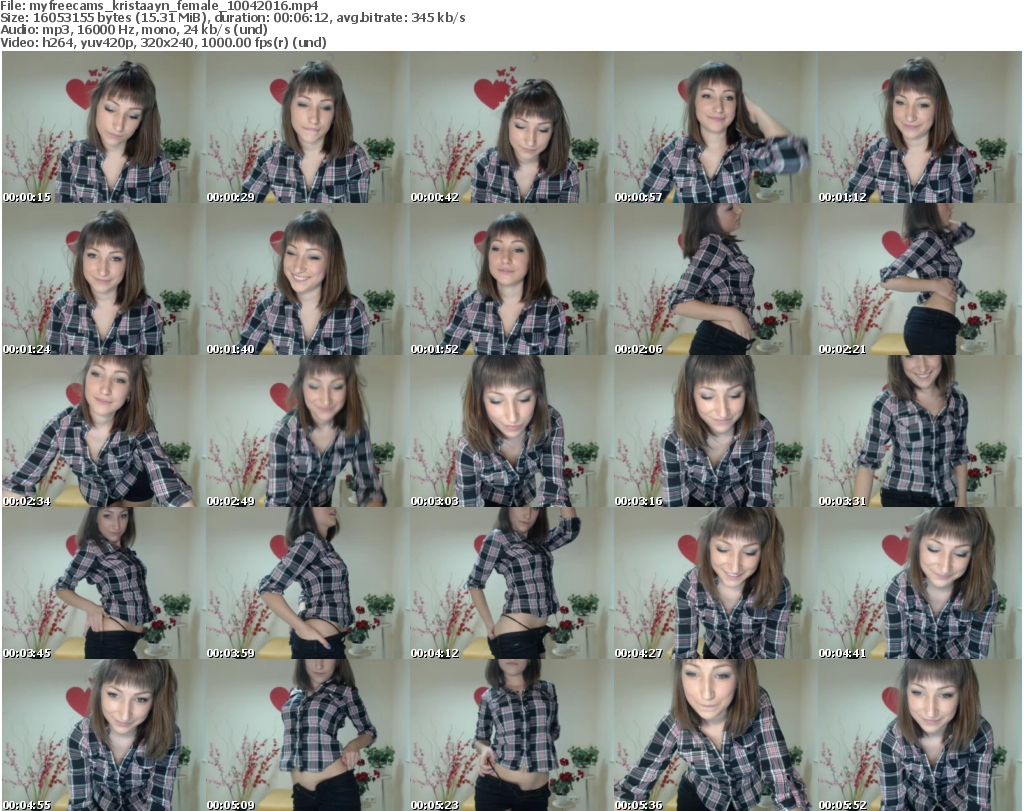This screenshot has height=811, width=1024.
Task: Select the thumbnail stamped 00:02:49
Action: (x=307, y=432)
